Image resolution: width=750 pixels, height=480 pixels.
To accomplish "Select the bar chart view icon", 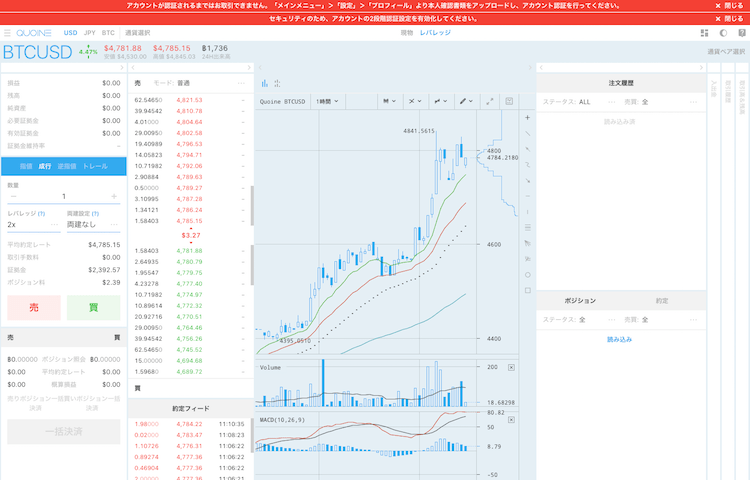I will pyautogui.click(x=265, y=83).
